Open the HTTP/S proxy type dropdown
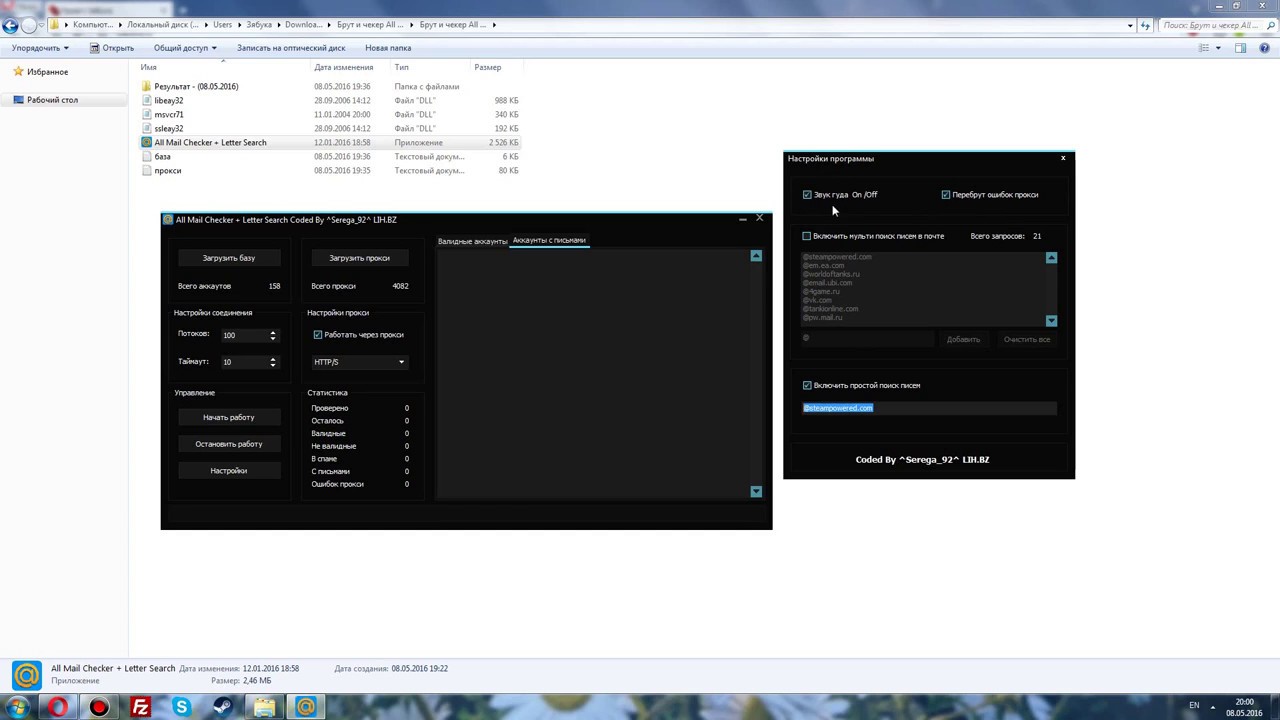This screenshot has height=720, width=1280. [359, 362]
